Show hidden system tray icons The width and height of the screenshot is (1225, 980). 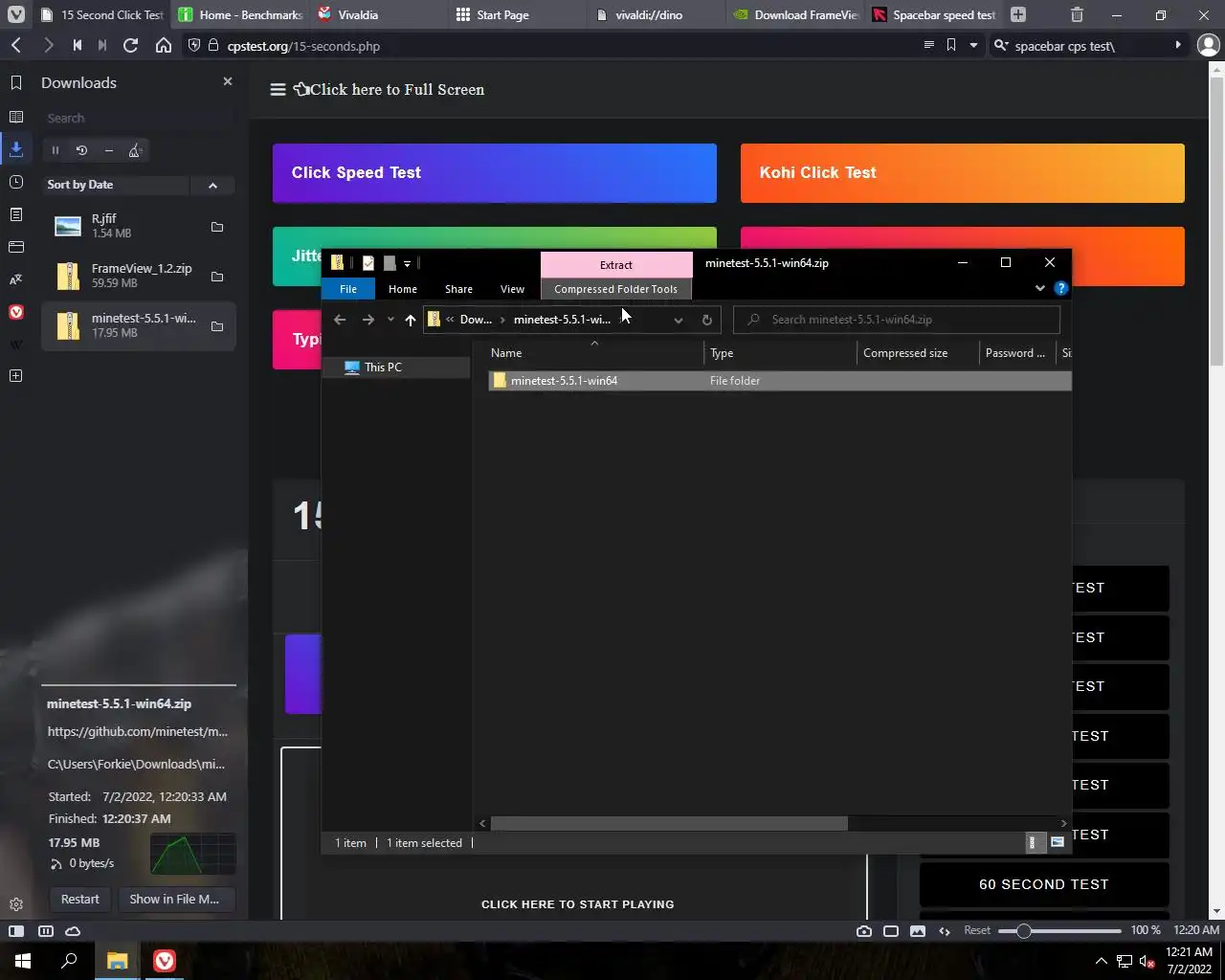pyautogui.click(x=1101, y=961)
